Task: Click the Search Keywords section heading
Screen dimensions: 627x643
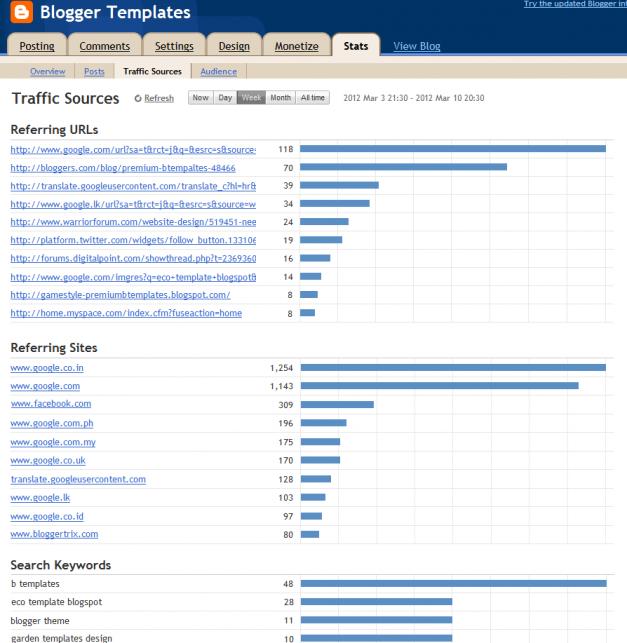Action: [x=61, y=565]
